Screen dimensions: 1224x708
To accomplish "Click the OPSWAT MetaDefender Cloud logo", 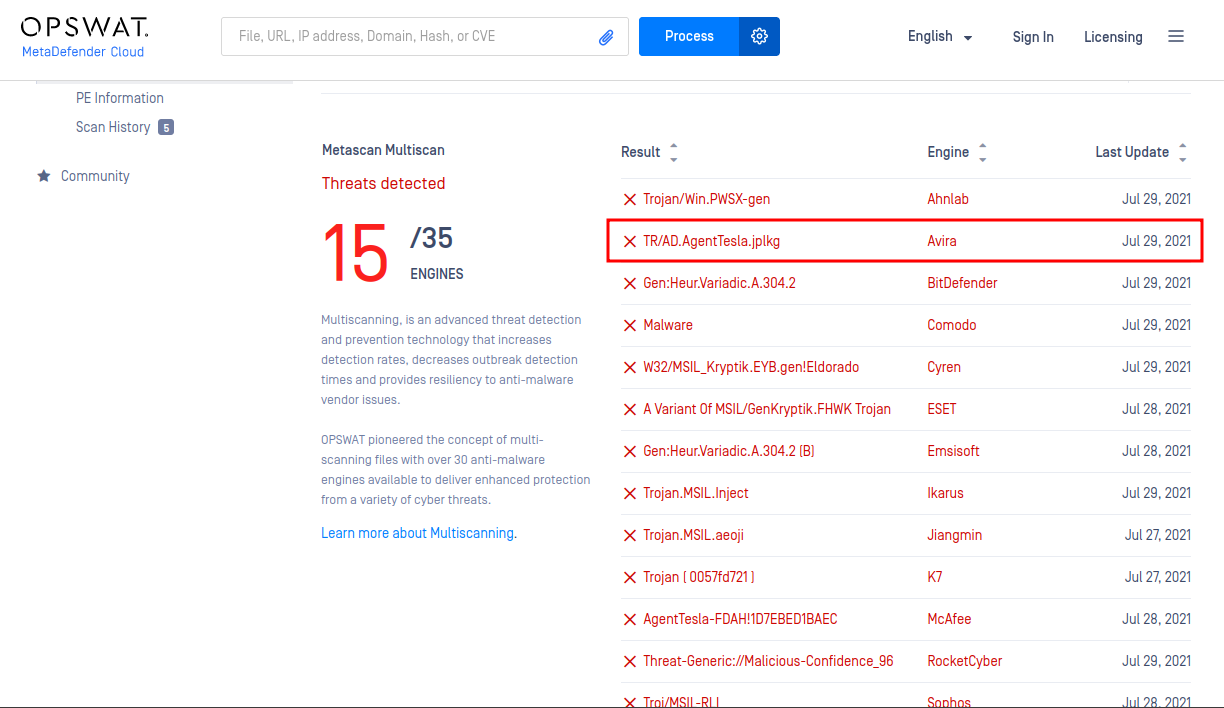I will point(84,37).
